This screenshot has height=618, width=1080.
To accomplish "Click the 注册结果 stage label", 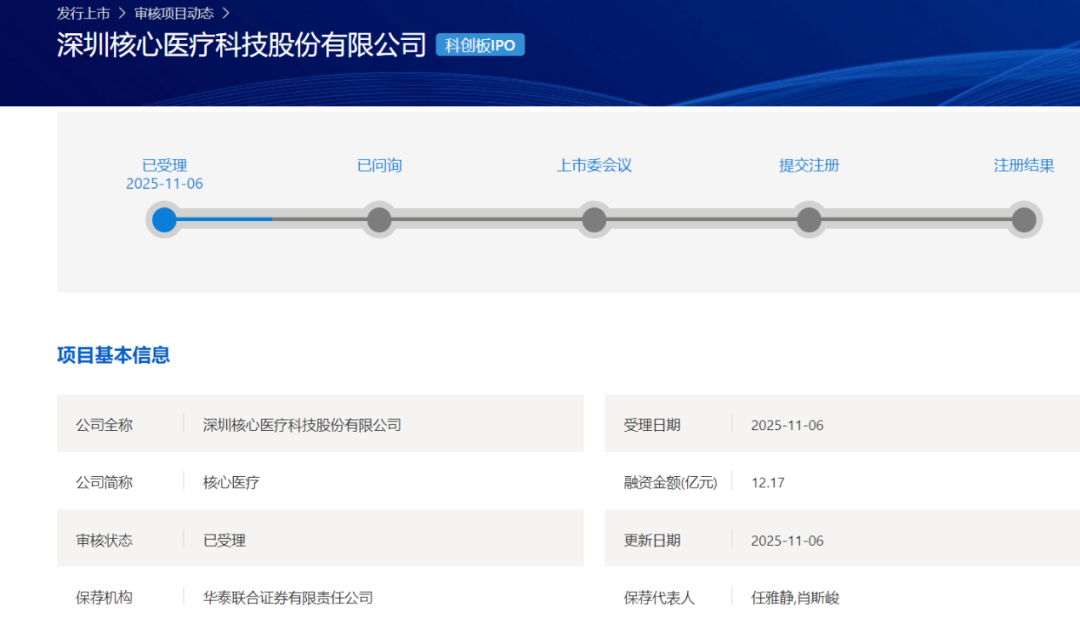I will (x=1023, y=165).
